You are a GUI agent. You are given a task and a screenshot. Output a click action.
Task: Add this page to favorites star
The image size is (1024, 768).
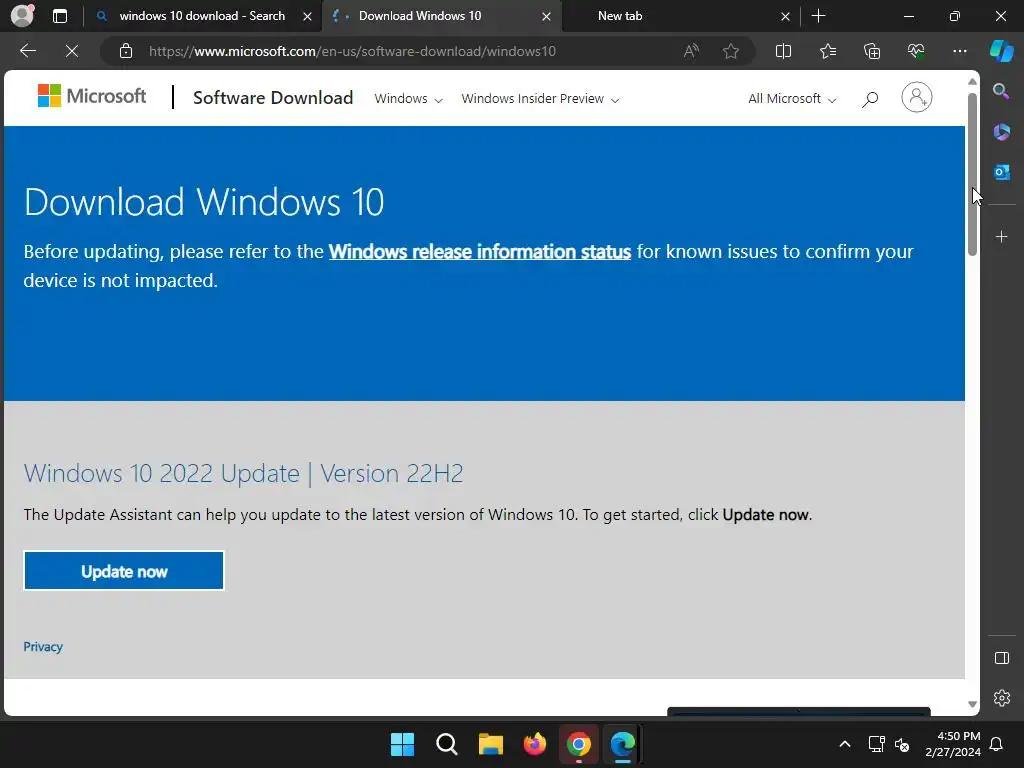pyautogui.click(x=731, y=51)
